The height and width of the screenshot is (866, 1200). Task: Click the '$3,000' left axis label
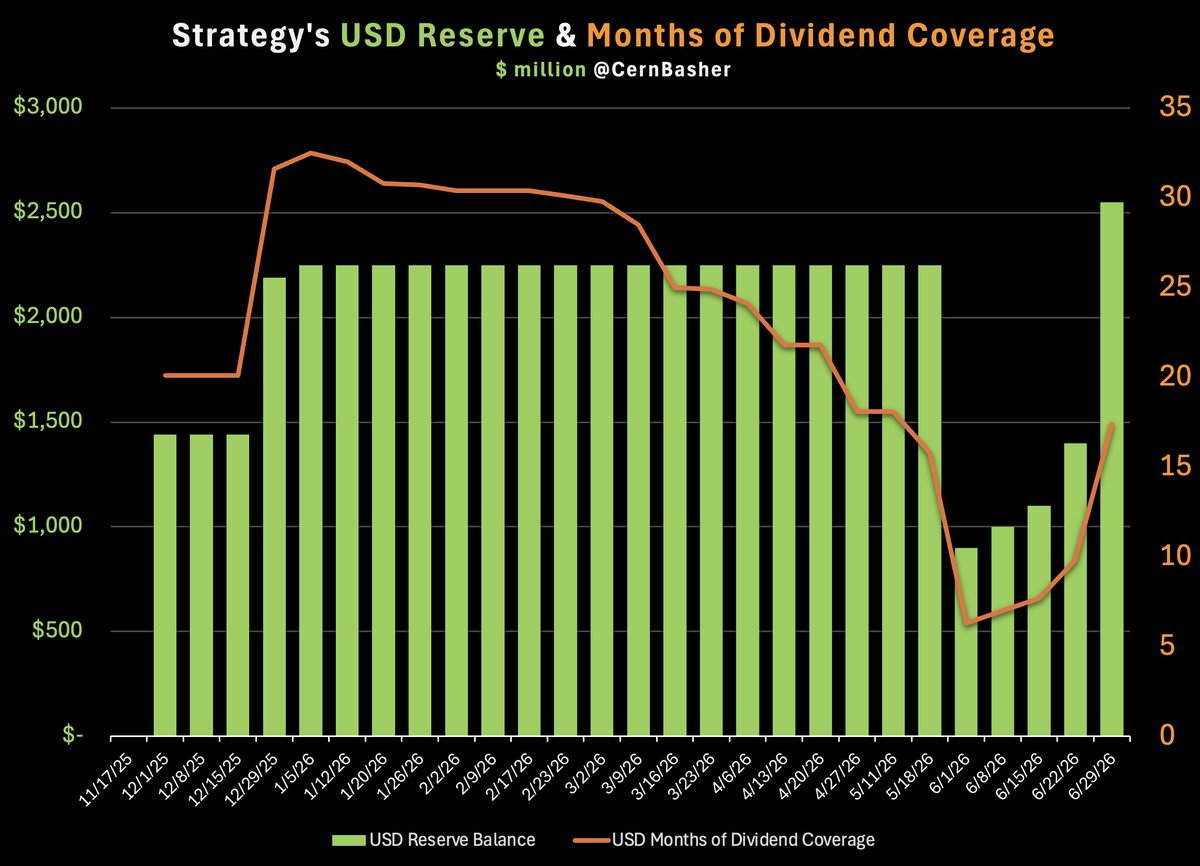49,108
